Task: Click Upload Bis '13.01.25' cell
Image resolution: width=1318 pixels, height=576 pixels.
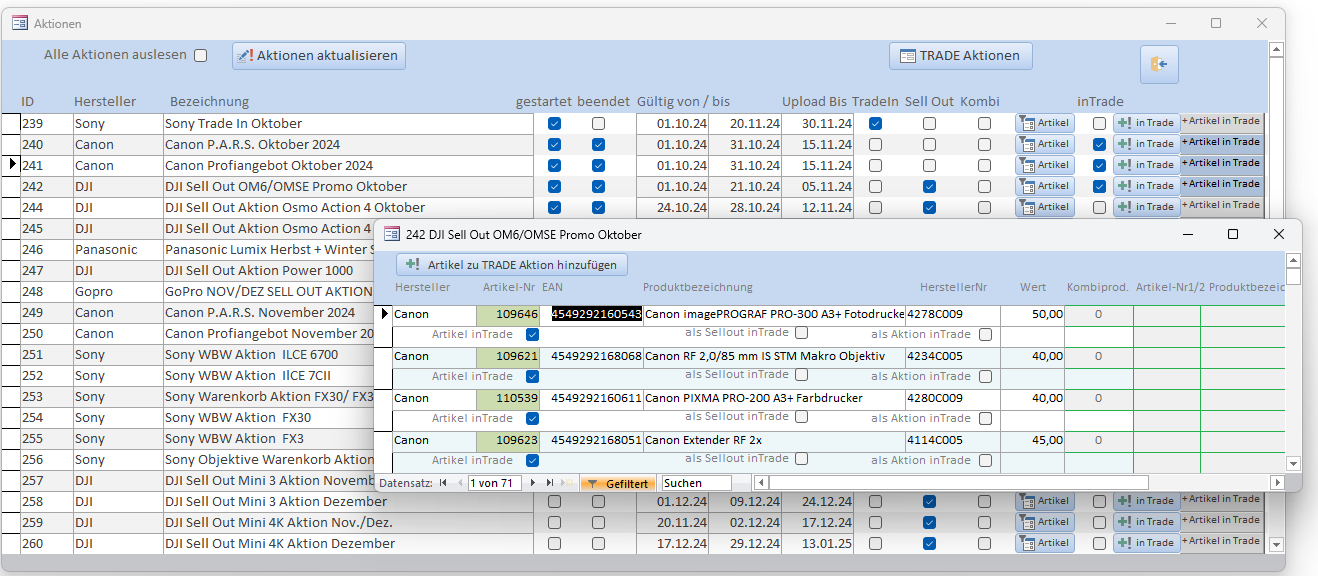Action: pos(817,544)
